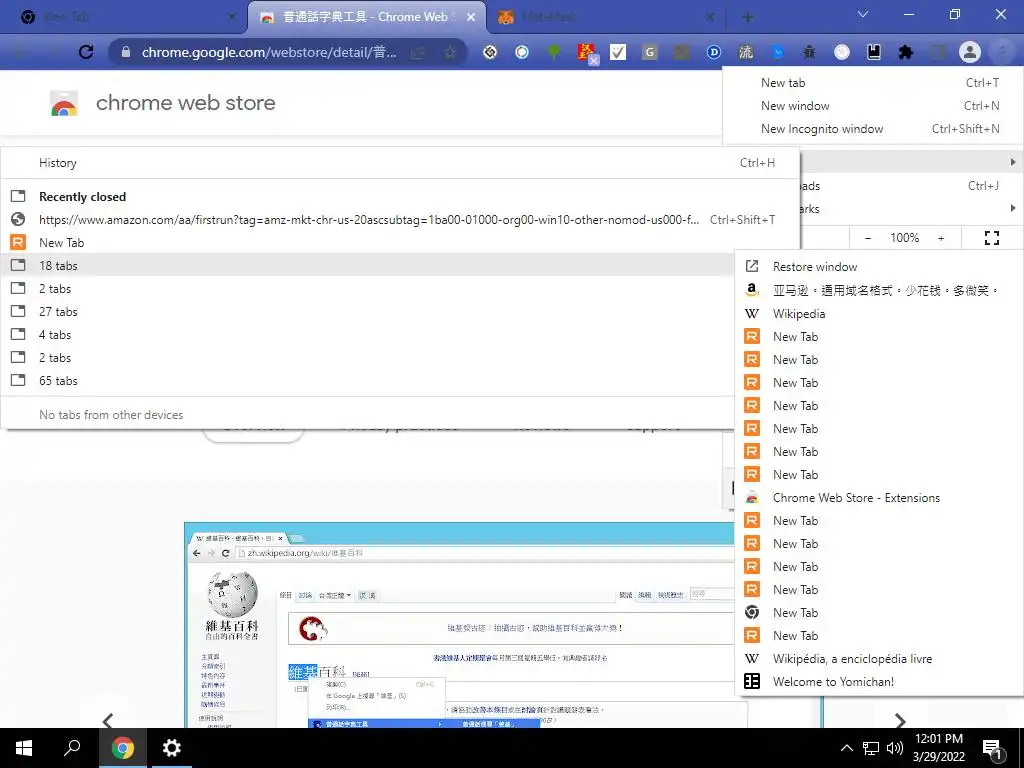Expand the Bookmarks submenu arrow
1024x768 pixels.
pos(1012,208)
